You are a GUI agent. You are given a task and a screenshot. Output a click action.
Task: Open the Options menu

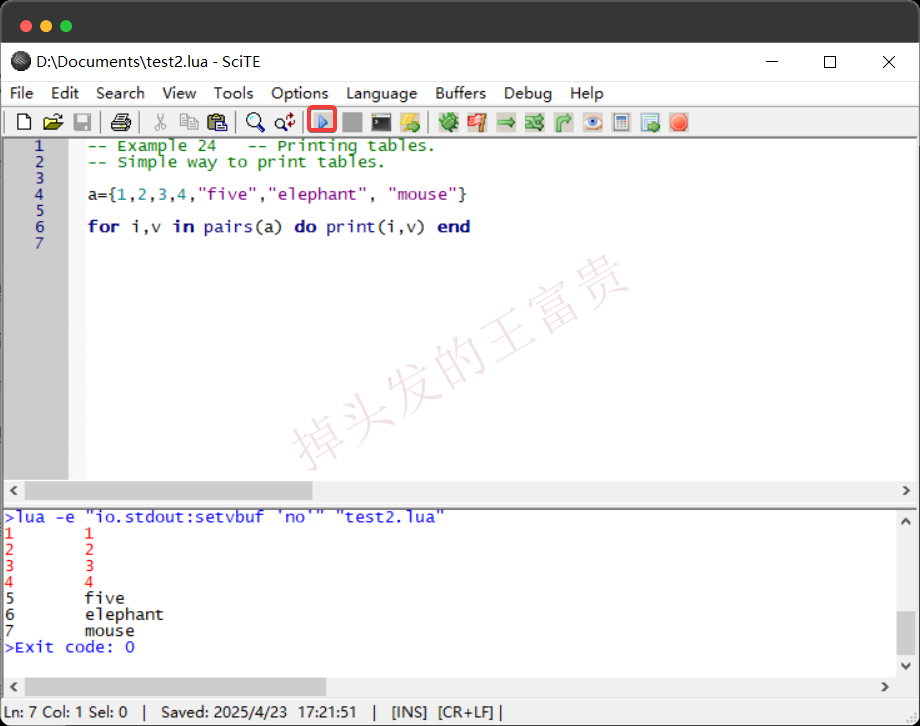(x=299, y=93)
